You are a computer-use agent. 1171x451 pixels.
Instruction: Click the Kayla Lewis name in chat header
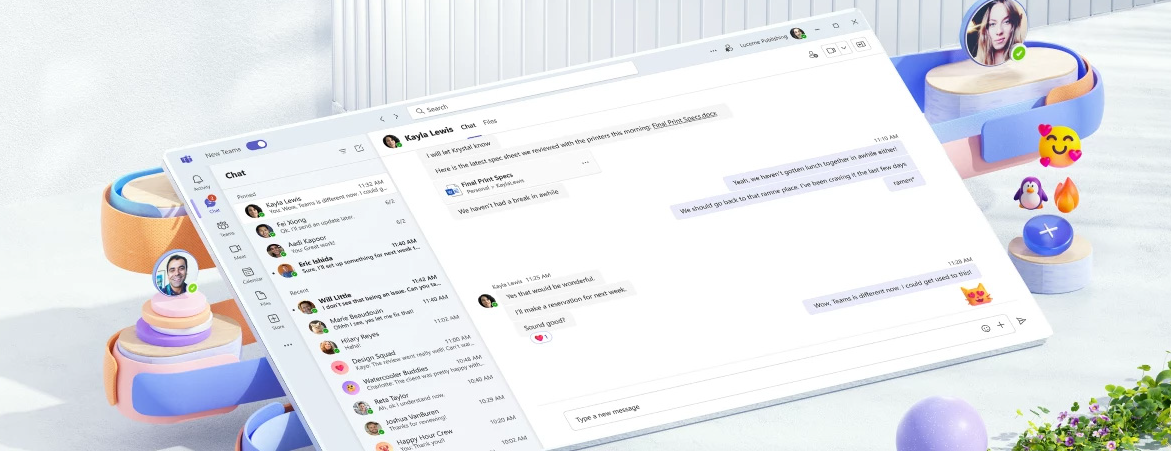[x=429, y=133]
